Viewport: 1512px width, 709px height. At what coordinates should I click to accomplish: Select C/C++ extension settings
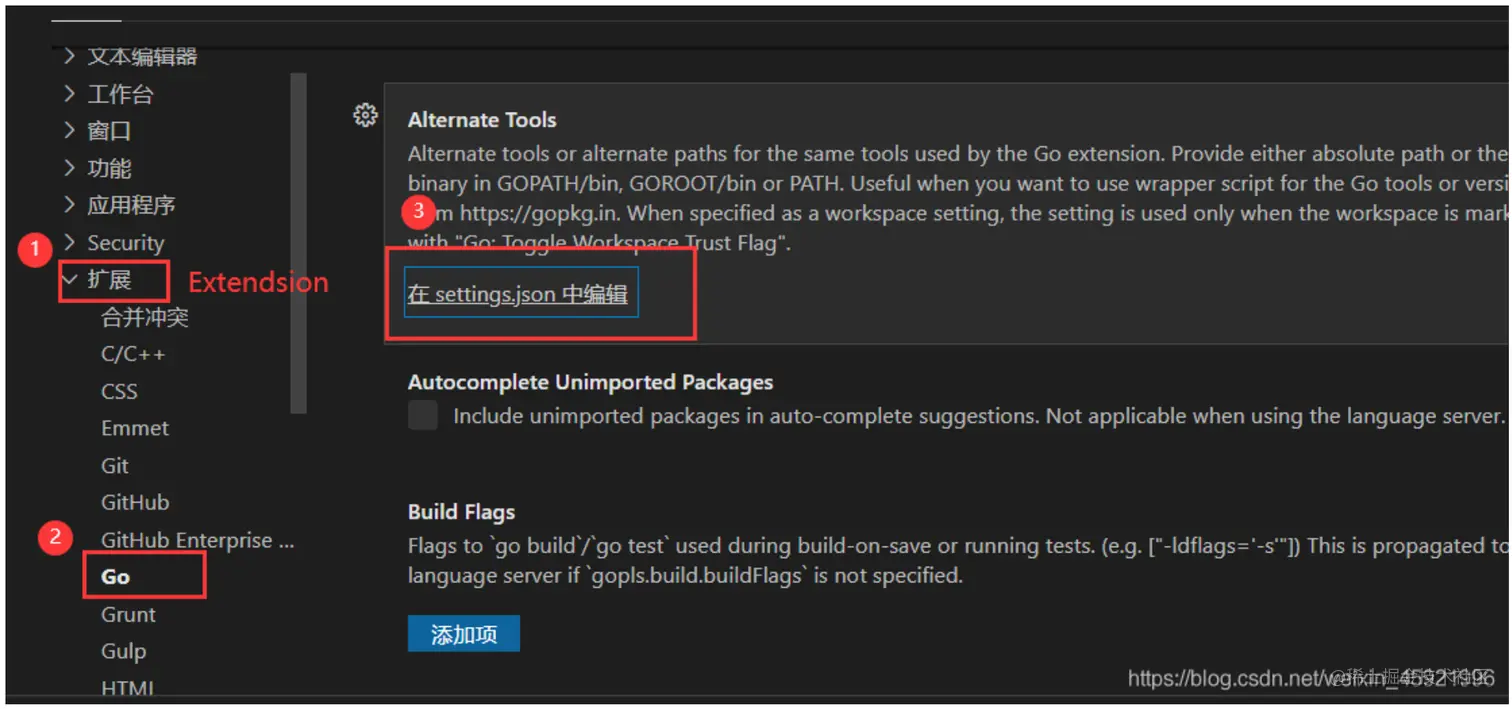tap(133, 354)
